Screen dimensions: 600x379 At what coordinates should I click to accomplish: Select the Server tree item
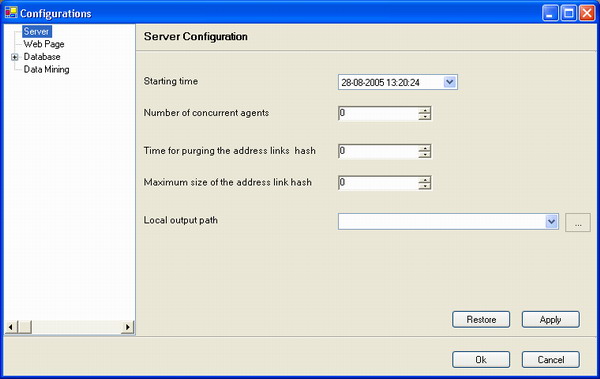click(x=36, y=31)
